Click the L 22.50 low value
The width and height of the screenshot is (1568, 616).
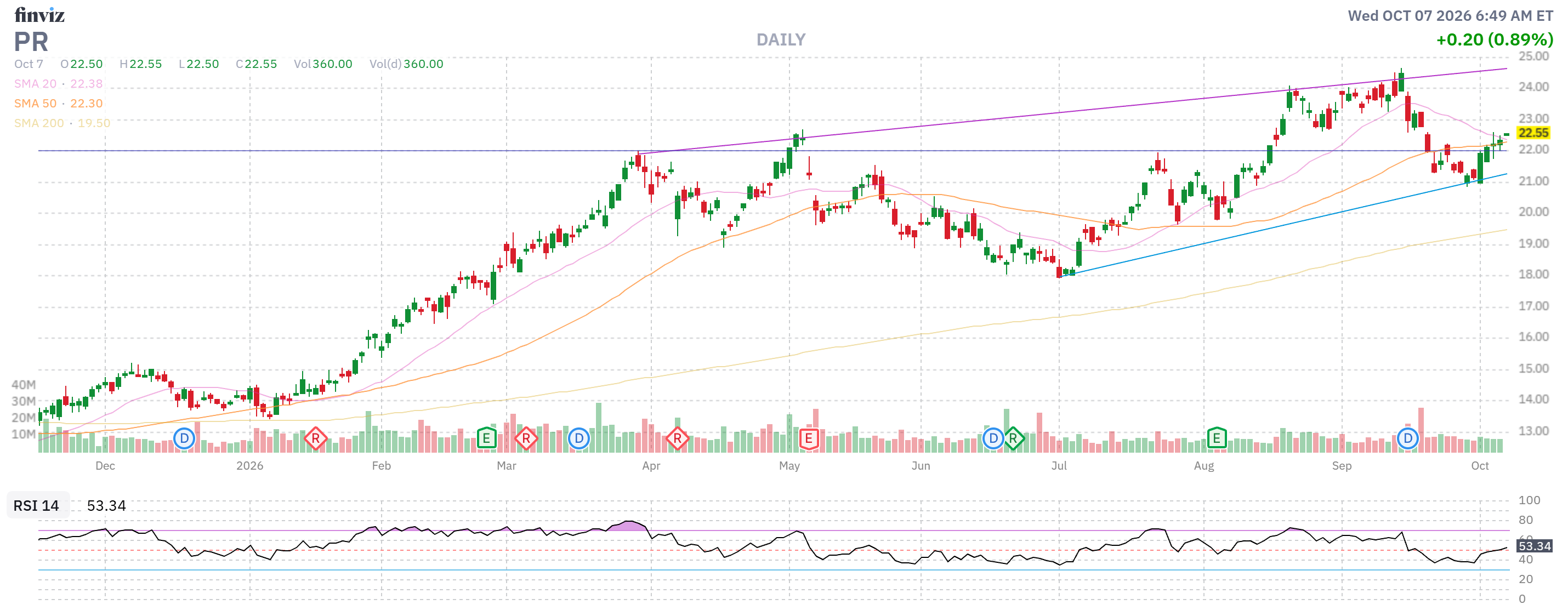[199, 64]
